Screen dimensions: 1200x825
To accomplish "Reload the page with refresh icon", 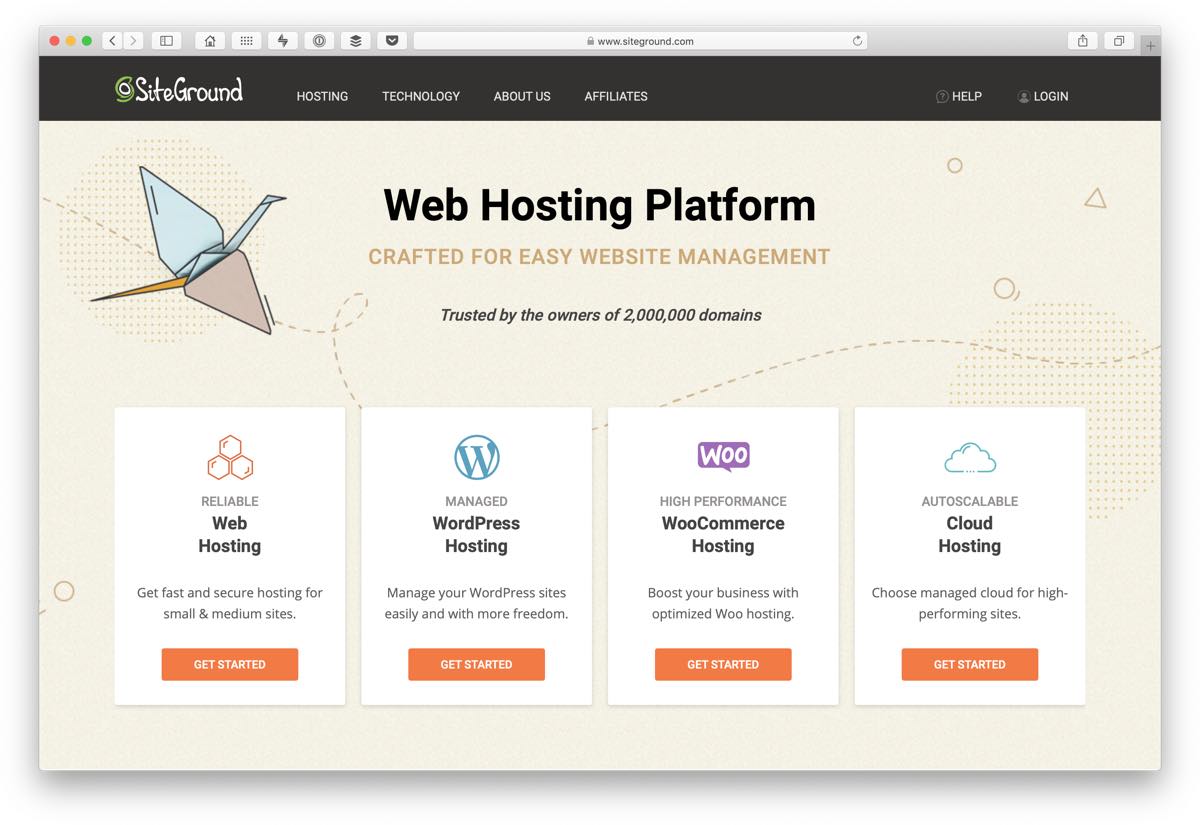I will pyautogui.click(x=857, y=41).
